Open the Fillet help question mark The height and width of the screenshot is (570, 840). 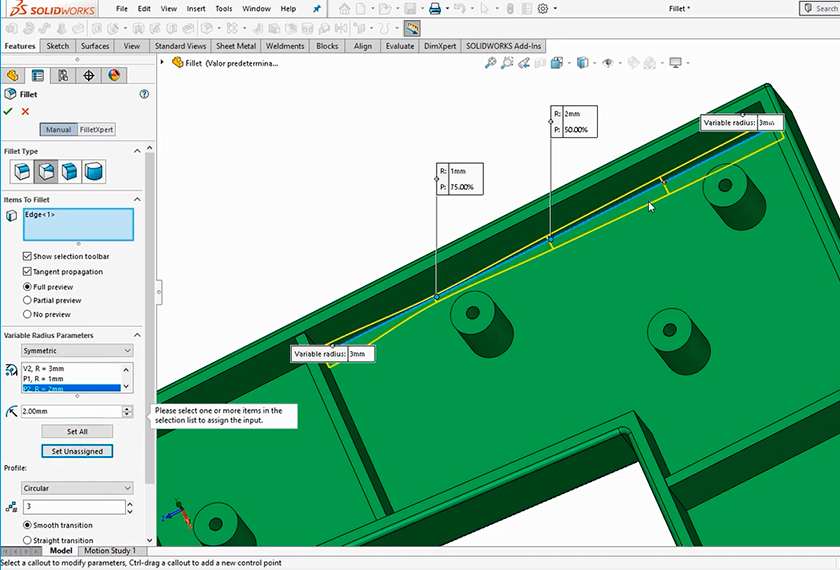(144, 94)
